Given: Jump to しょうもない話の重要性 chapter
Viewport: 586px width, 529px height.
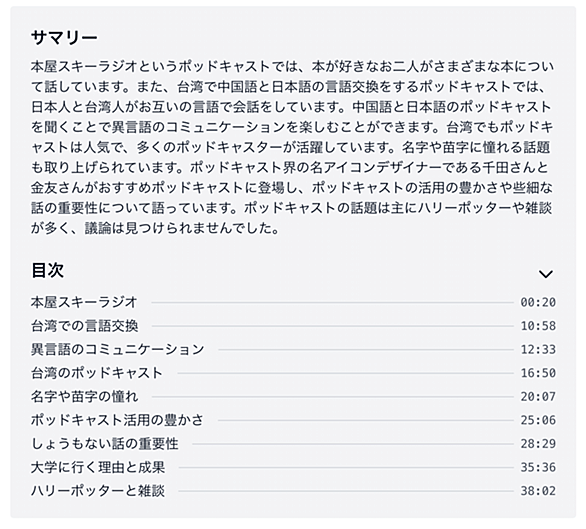Looking at the screenshot, I should coord(105,444).
